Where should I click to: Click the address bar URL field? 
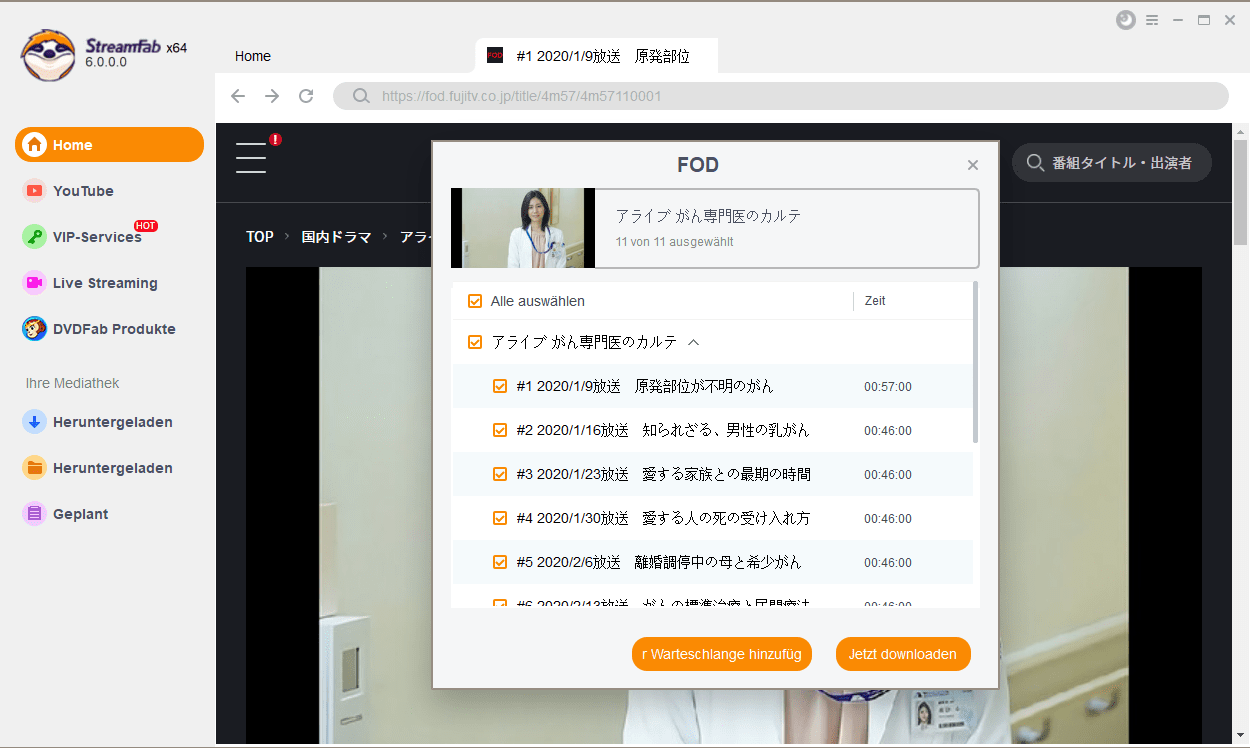(781, 96)
